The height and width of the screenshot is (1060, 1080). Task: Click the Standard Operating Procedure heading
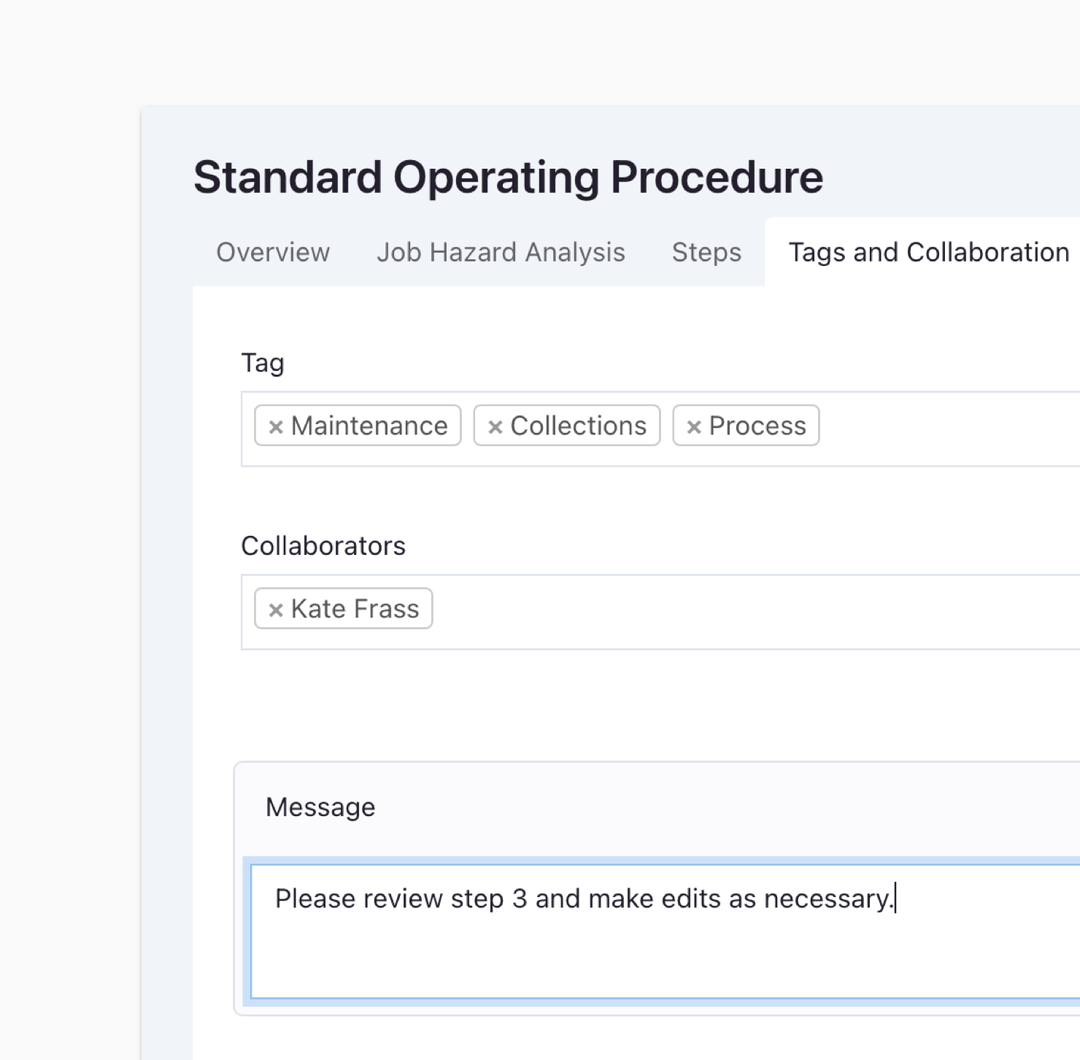(x=508, y=177)
